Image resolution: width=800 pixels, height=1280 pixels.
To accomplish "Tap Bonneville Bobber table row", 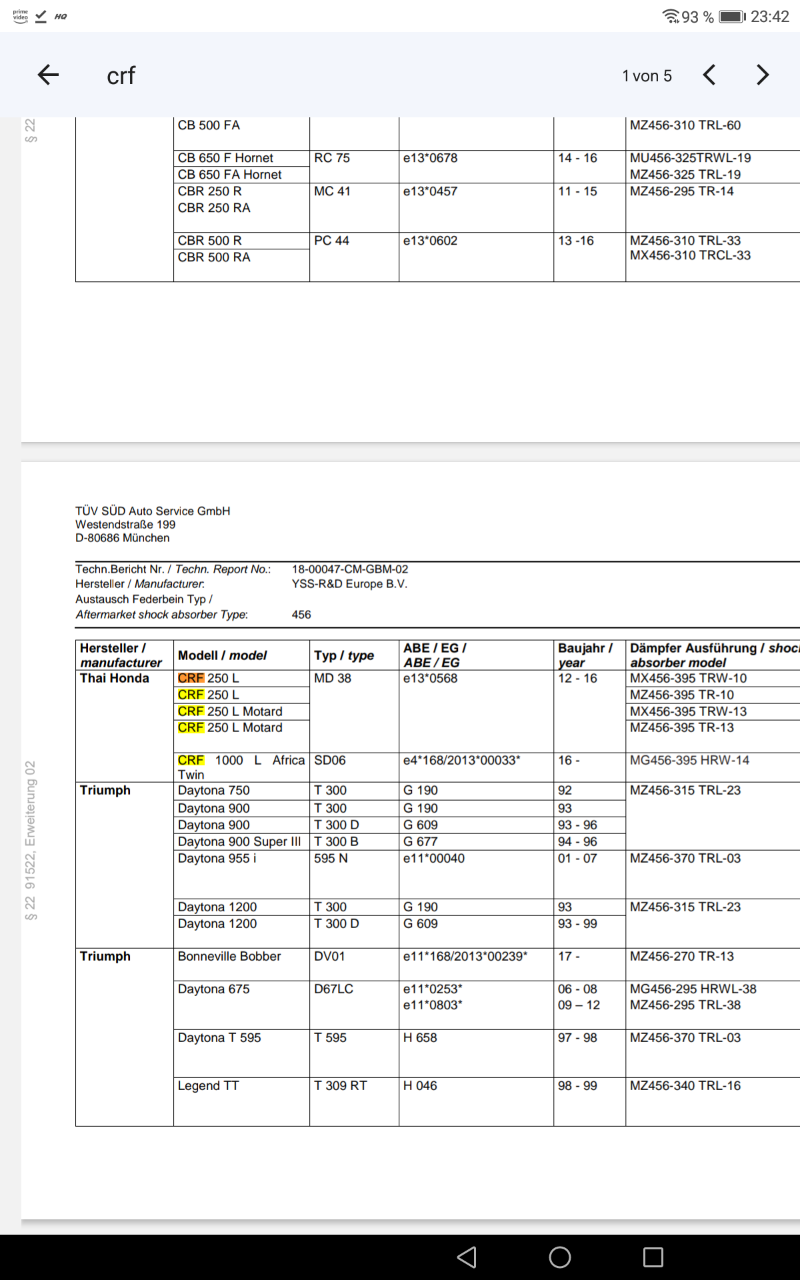I will tap(229, 956).
